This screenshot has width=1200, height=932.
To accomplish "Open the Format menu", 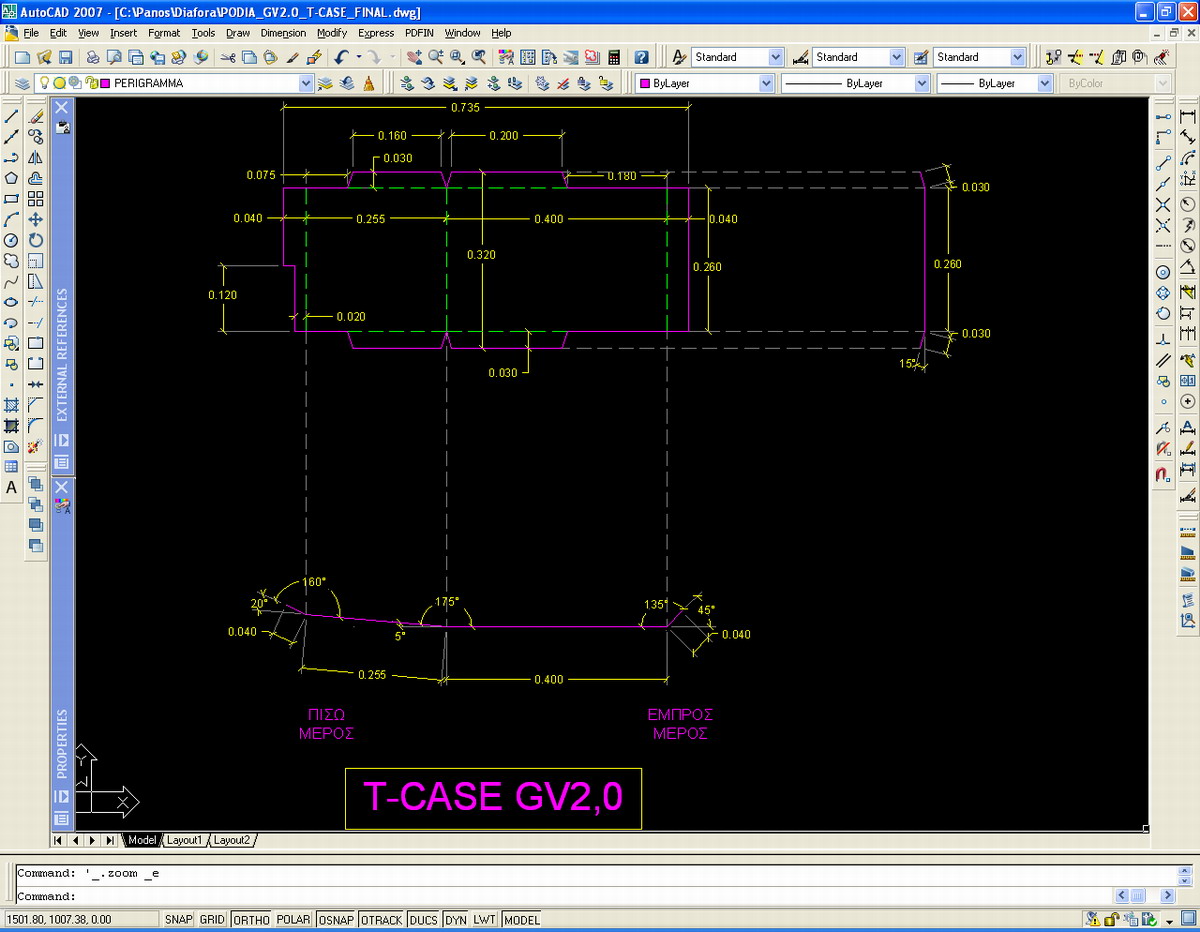I will (164, 33).
